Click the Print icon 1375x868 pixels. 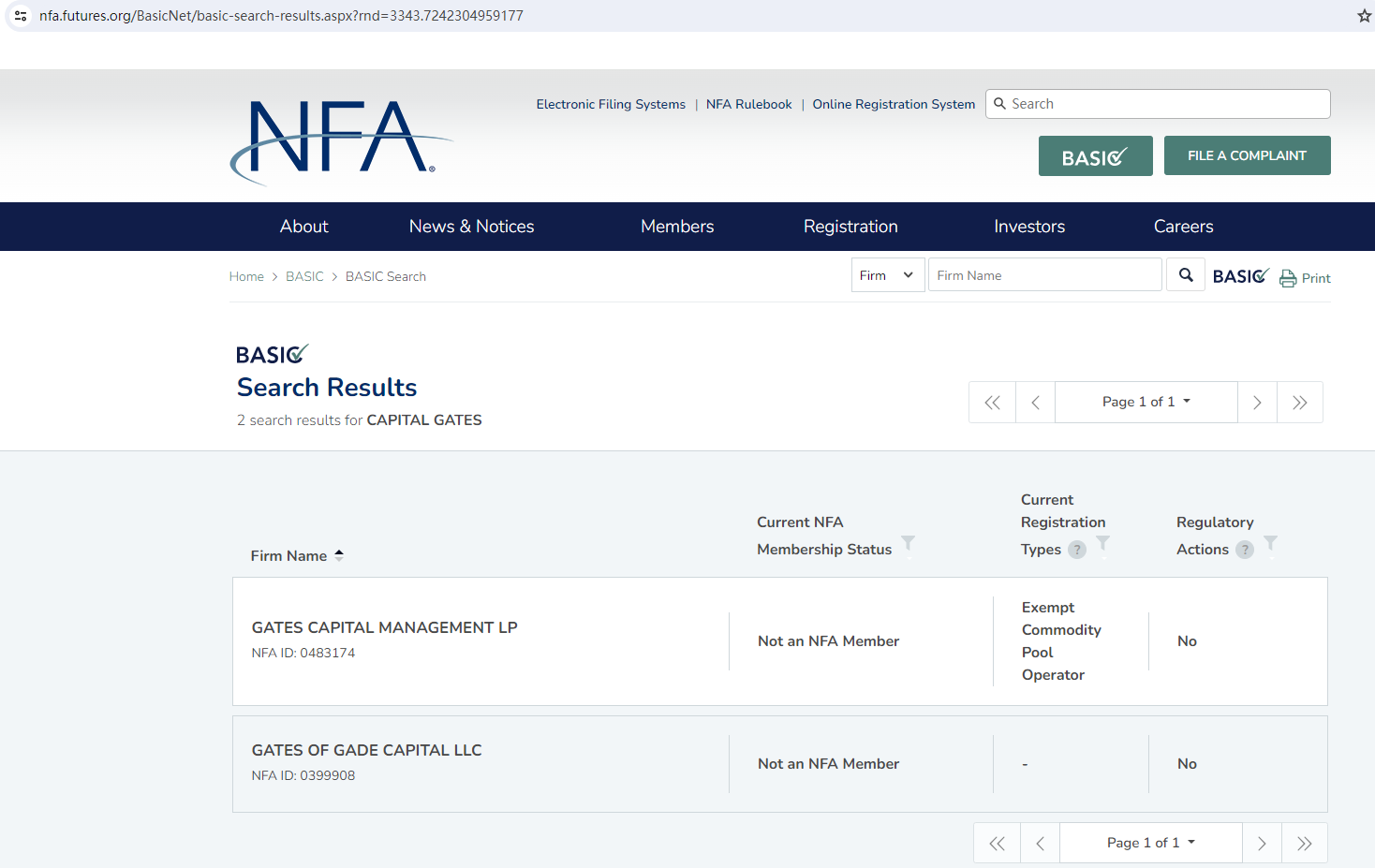tap(1288, 278)
